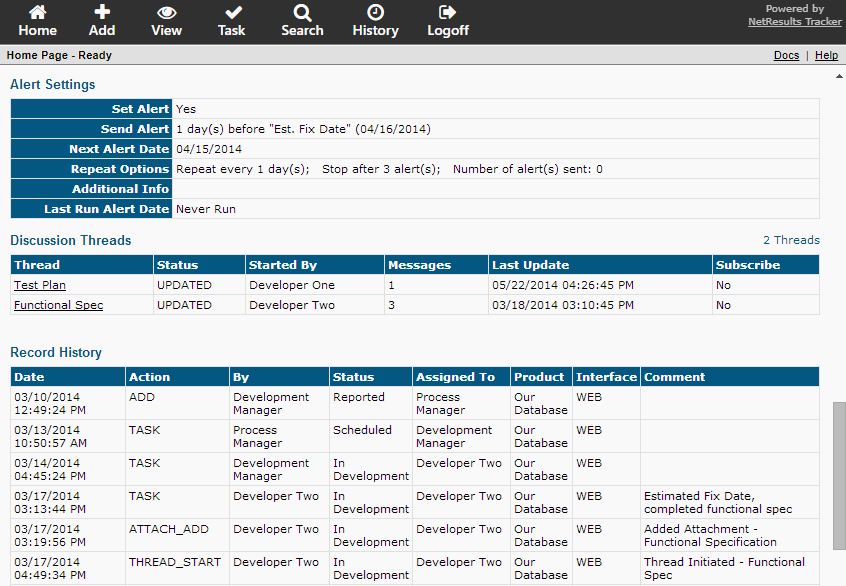Screen dimensions: 846x586
Task: Click the Last Update column header
Action: 600,265
